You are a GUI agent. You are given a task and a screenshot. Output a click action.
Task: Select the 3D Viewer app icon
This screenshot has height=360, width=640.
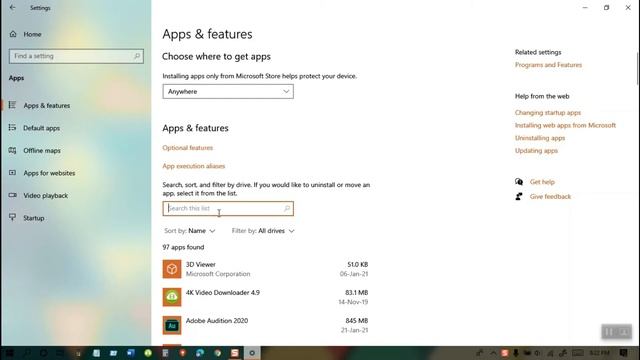click(x=172, y=269)
